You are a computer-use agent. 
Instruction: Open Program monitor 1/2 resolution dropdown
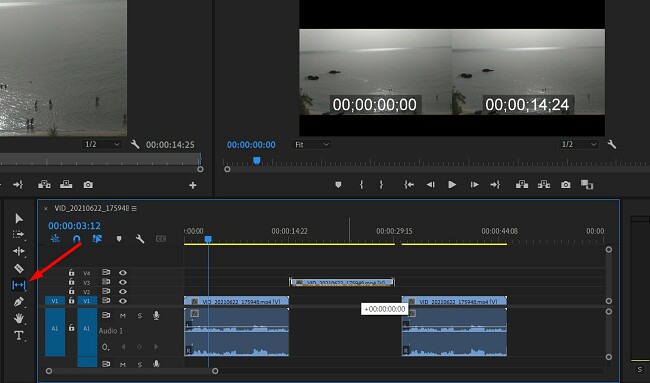coord(578,144)
